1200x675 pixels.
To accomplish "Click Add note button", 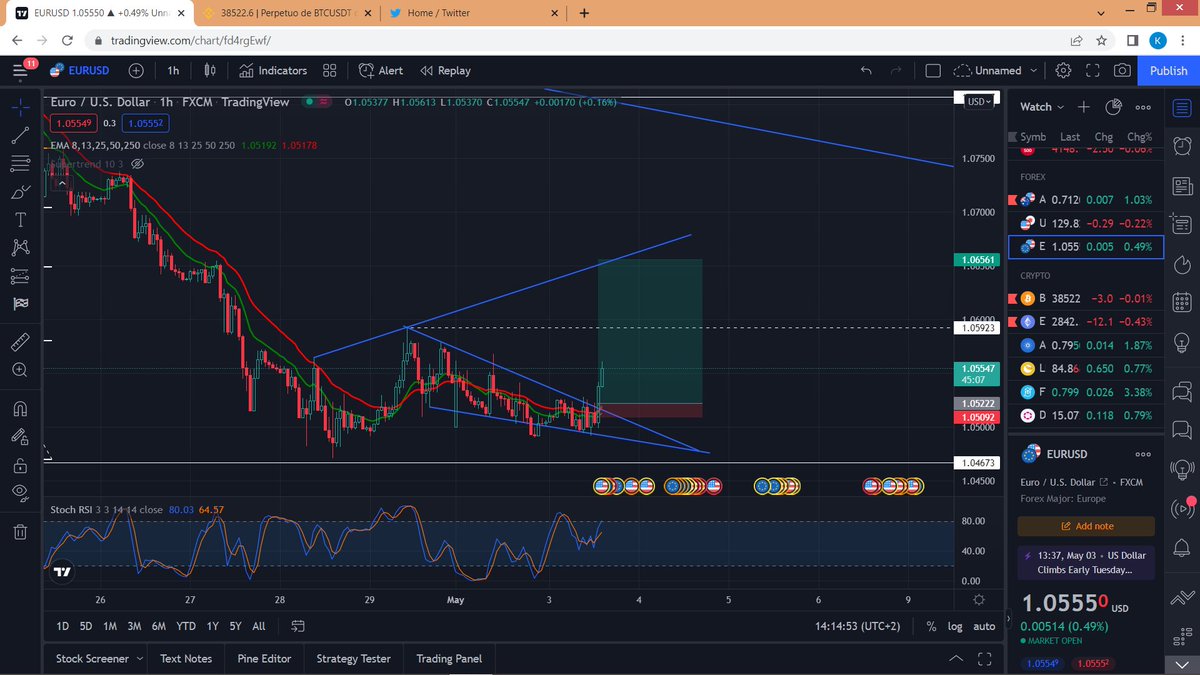I will (x=1086, y=526).
